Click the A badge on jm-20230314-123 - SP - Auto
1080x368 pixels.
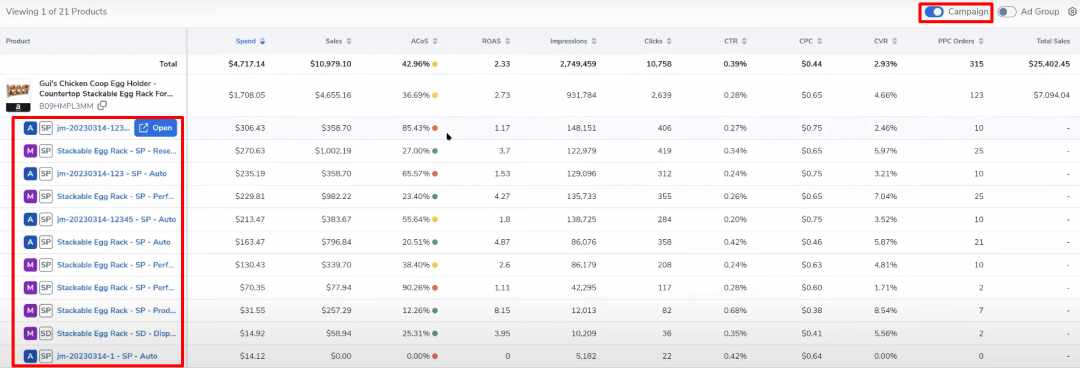click(x=30, y=174)
